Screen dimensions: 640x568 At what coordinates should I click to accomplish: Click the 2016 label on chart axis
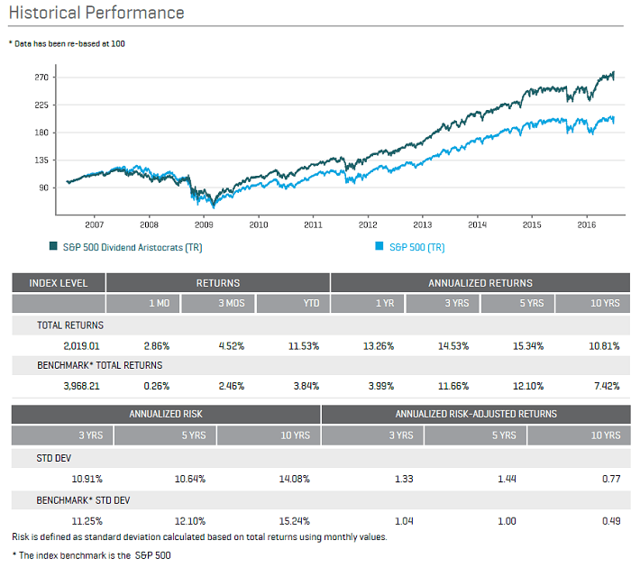[587, 225]
